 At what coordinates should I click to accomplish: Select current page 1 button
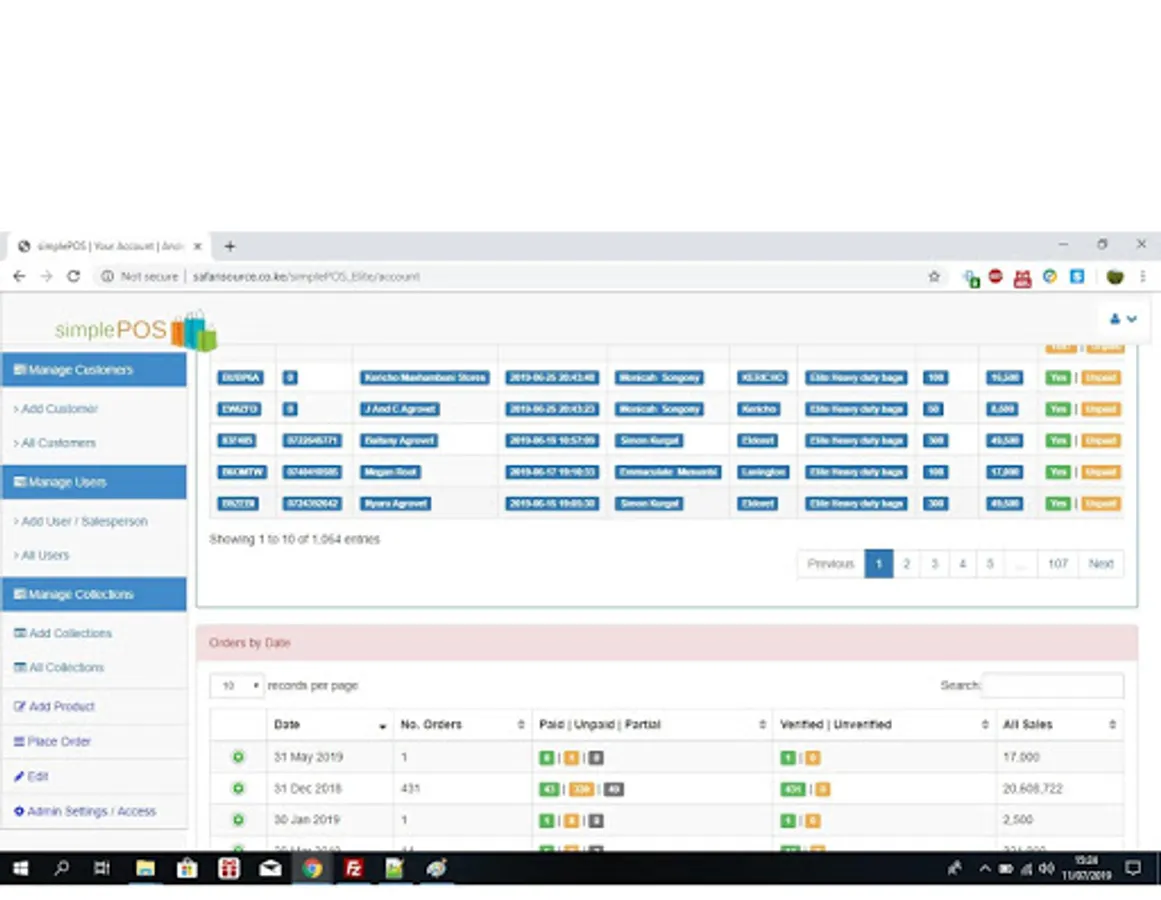[x=879, y=564]
